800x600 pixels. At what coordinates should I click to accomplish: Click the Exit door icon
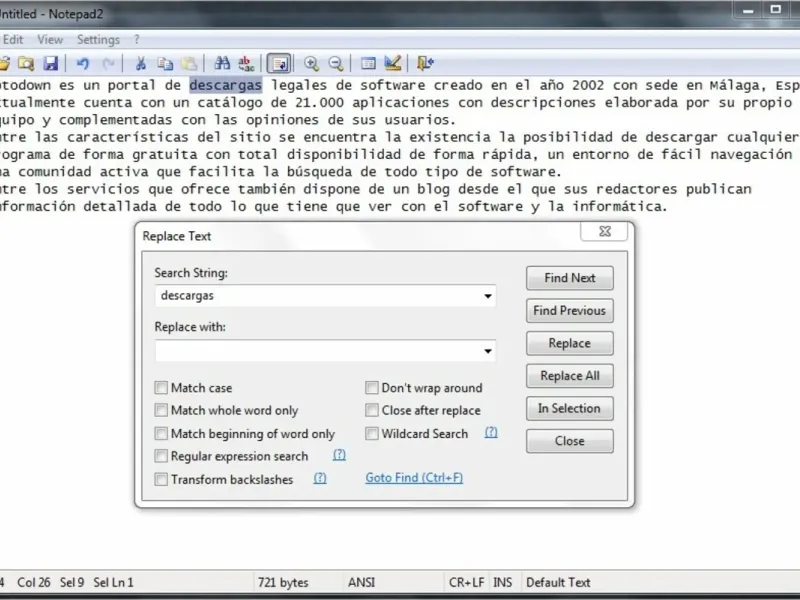click(x=425, y=63)
